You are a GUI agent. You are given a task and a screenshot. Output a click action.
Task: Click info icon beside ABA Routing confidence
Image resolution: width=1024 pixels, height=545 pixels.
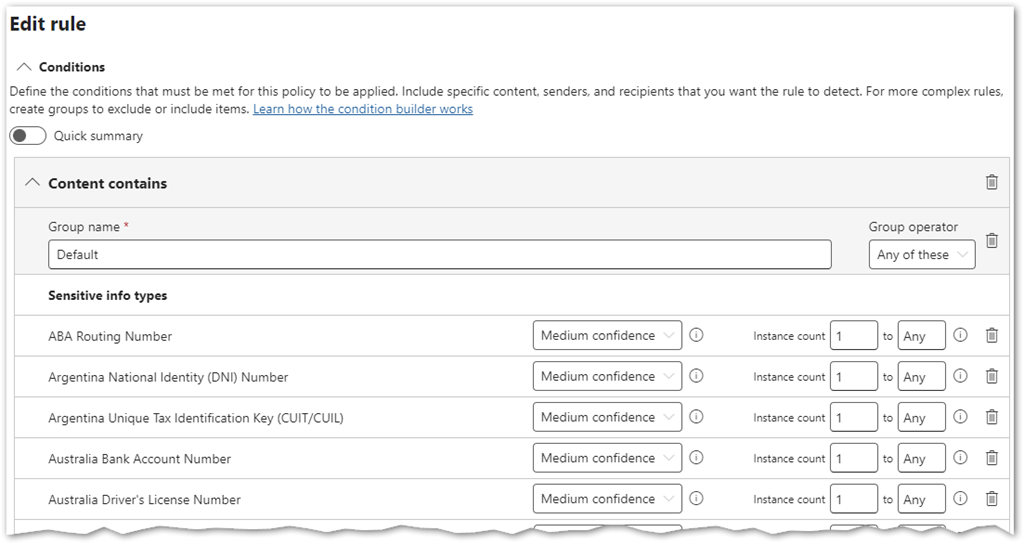[x=696, y=336]
